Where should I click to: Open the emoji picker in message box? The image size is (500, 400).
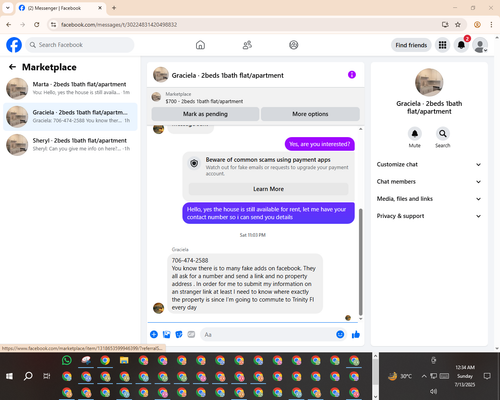(340, 334)
